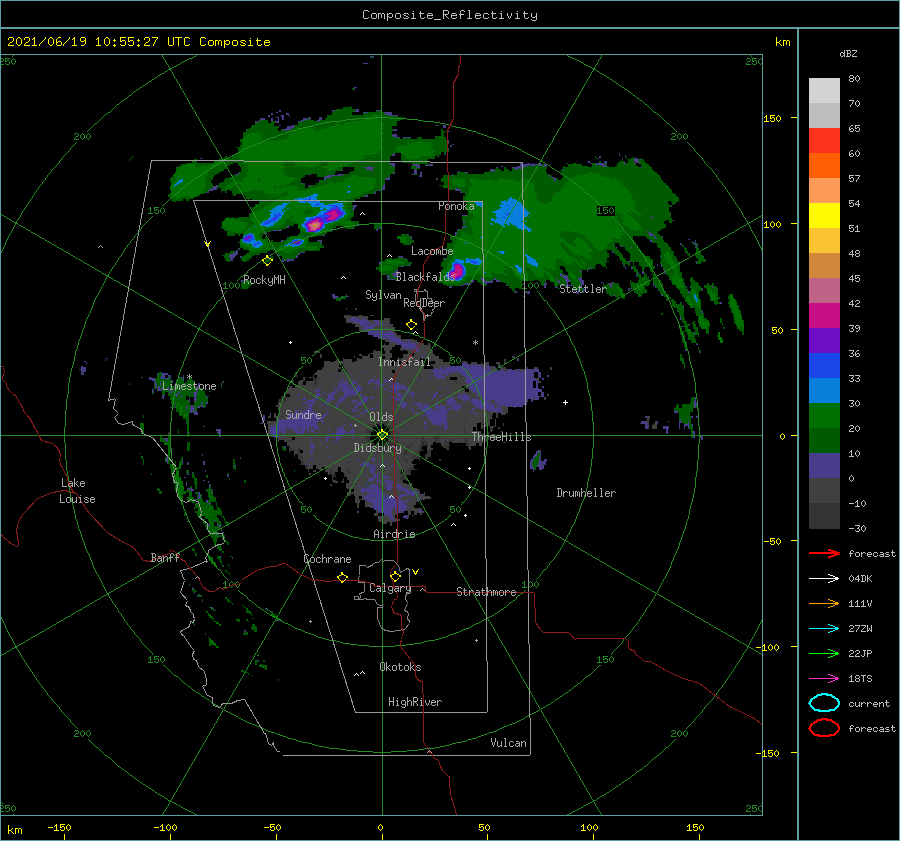The width and height of the screenshot is (900, 841).
Task: Click the Cochrane label
Action: 327,559
